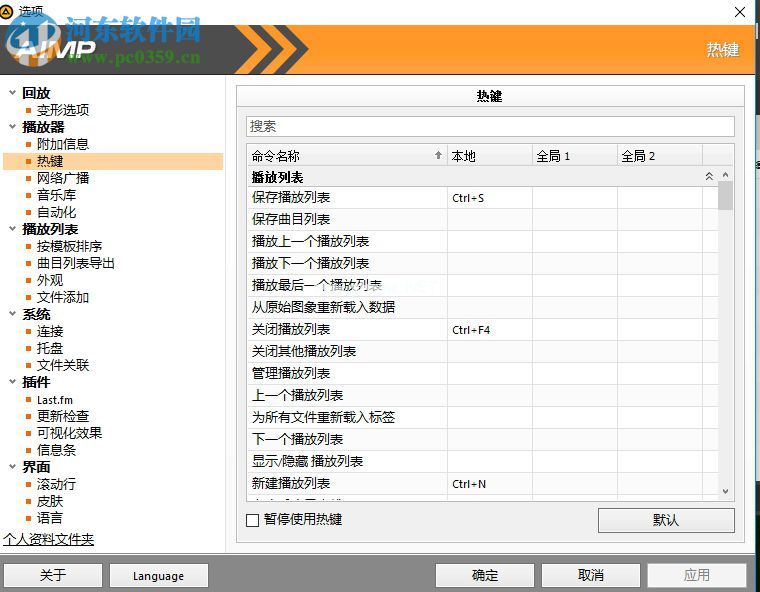Click the Ctrl+S local hotkey cell
760x592 pixels.
pyautogui.click(x=490, y=198)
